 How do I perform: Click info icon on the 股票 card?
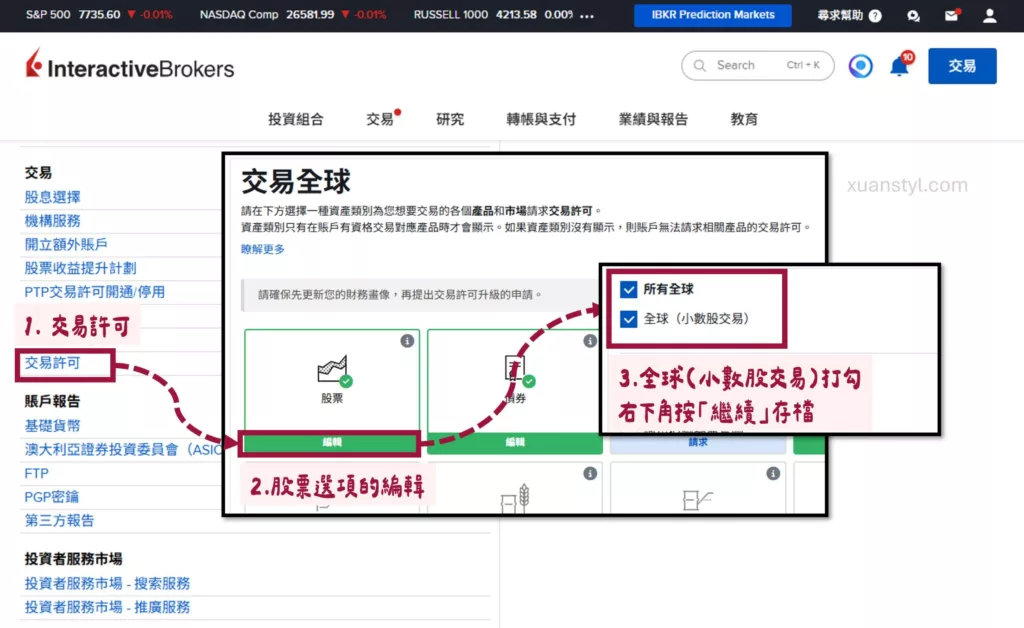tap(407, 341)
